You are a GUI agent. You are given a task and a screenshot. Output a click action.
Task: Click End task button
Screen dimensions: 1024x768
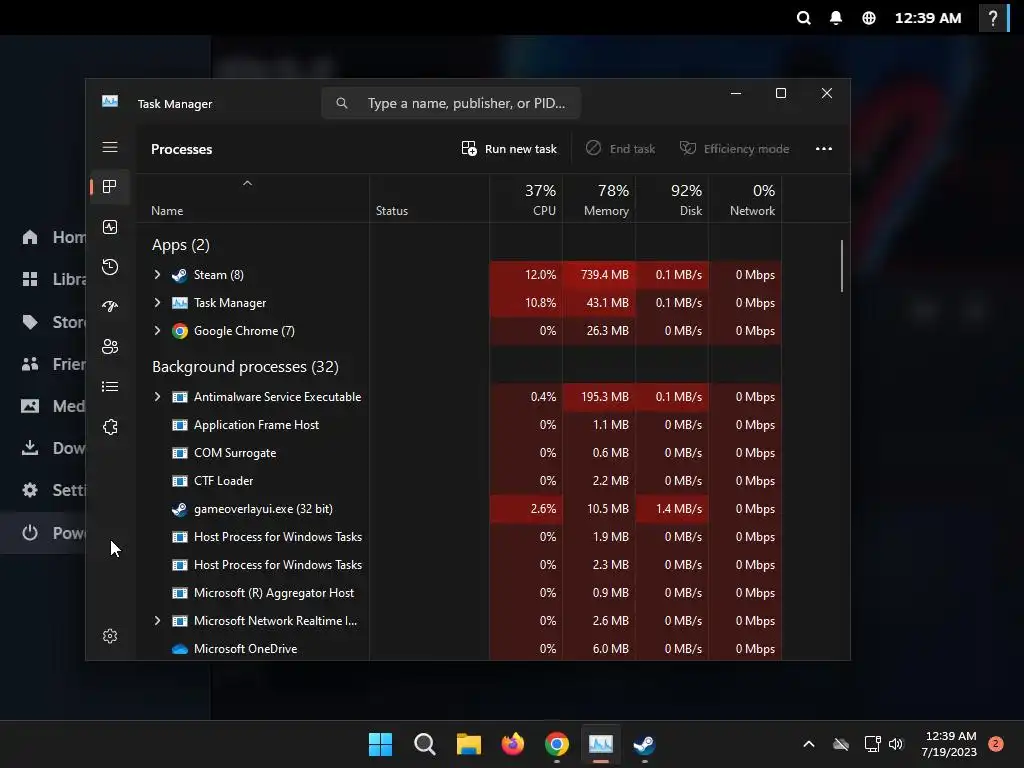coord(620,149)
